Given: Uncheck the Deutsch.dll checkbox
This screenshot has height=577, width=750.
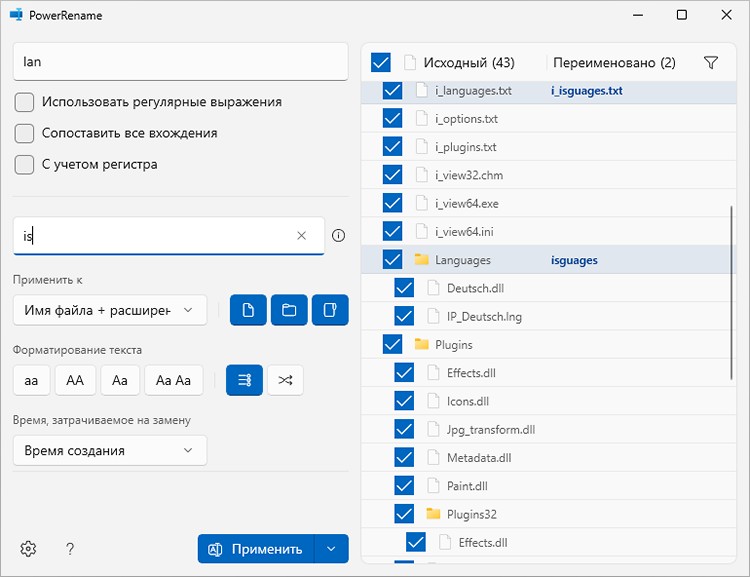Looking at the screenshot, I should click(404, 288).
